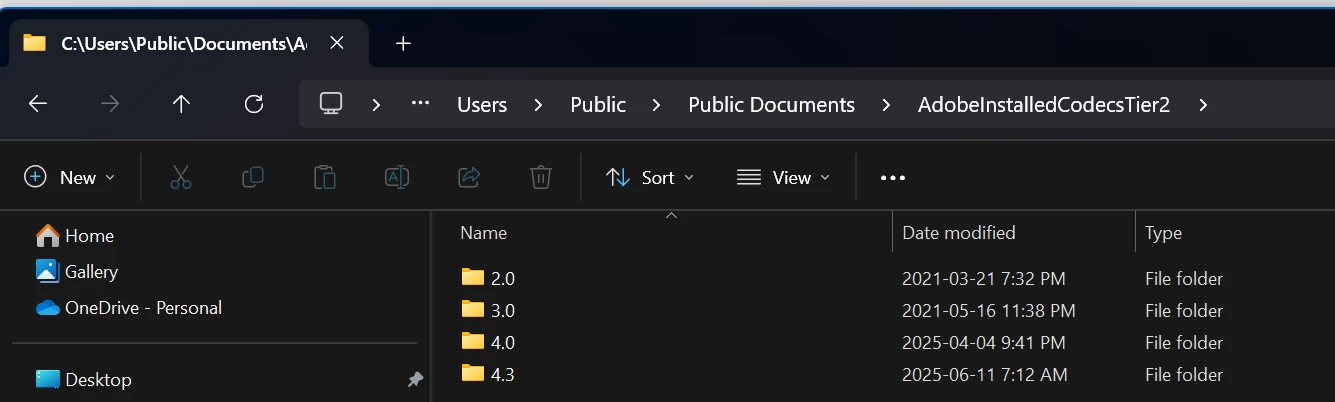Click date 2025-06-11 7:12 AM
This screenshot has height=402, width=1335.
(x=984, y=375)
